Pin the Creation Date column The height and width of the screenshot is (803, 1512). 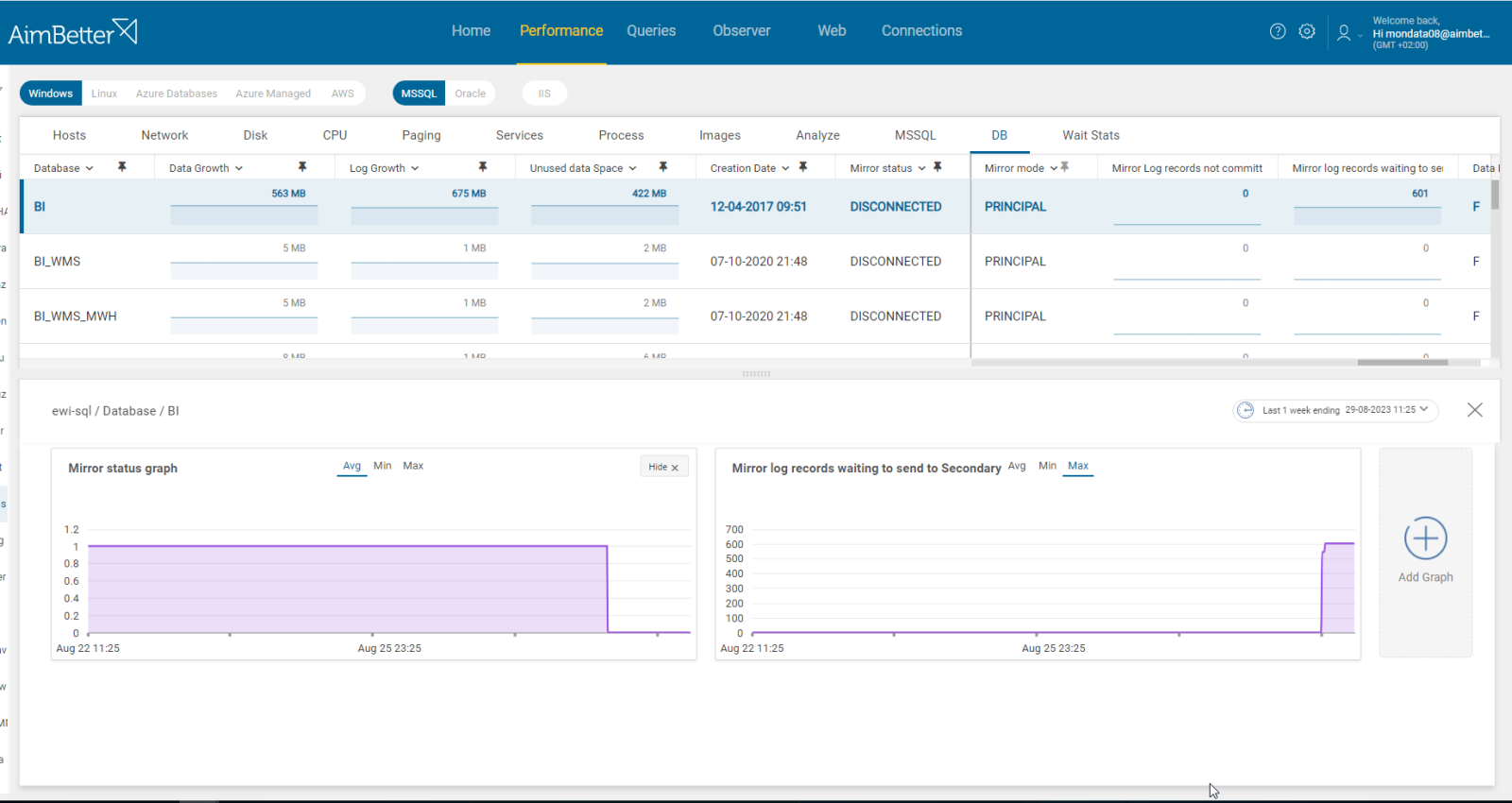803,167
